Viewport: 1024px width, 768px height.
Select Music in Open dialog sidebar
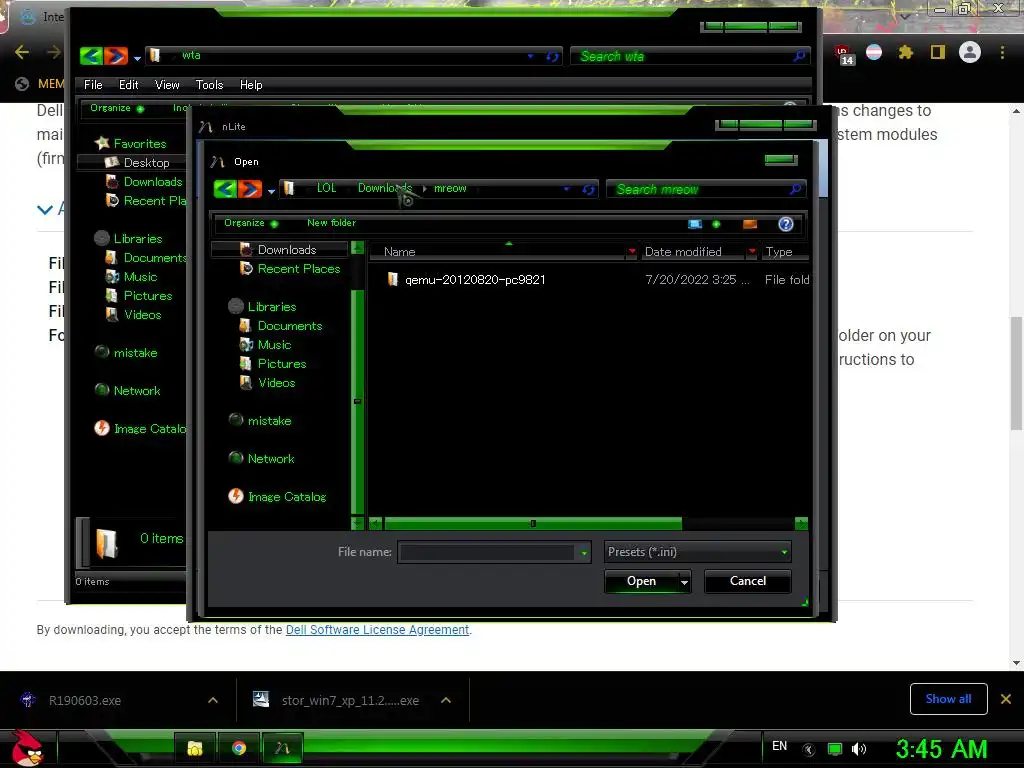274,344
